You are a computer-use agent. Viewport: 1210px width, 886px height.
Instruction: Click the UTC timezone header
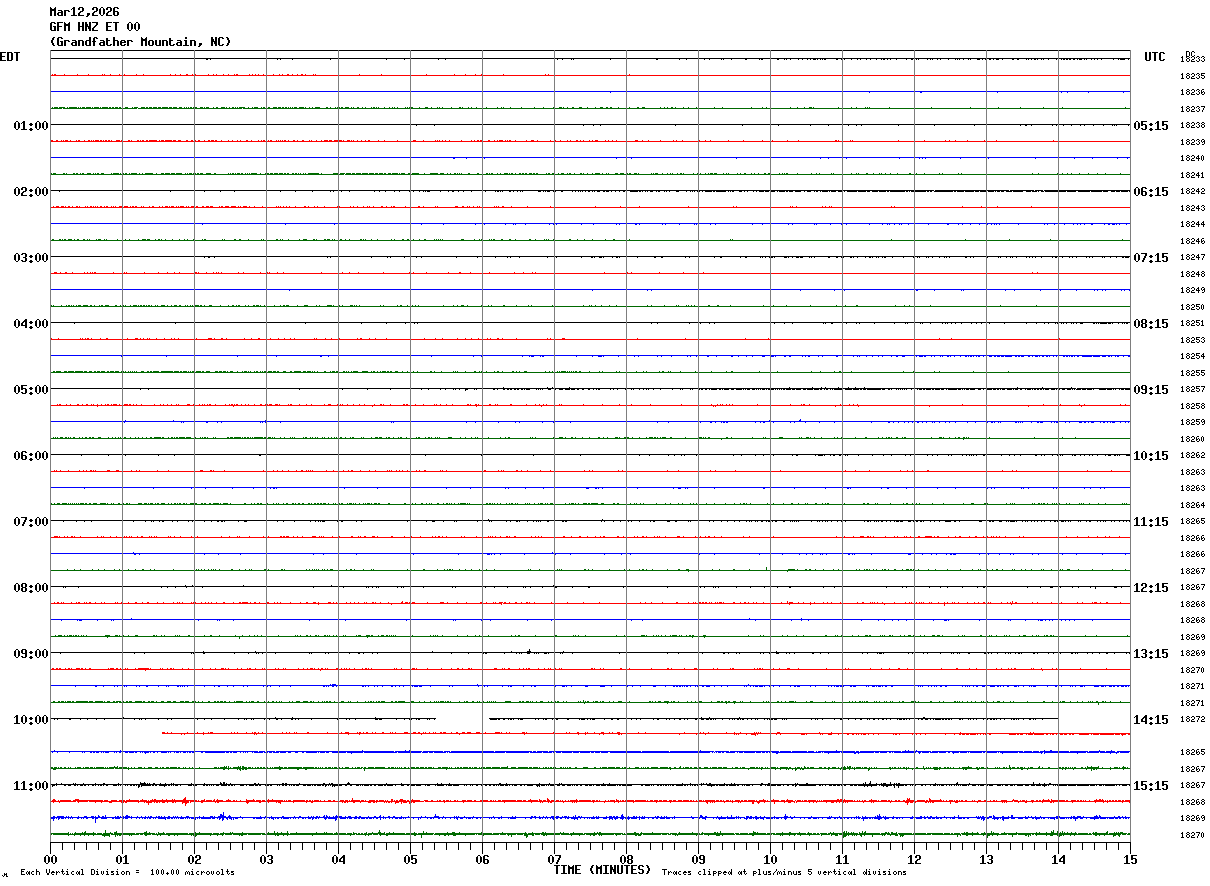(1155, 57)
